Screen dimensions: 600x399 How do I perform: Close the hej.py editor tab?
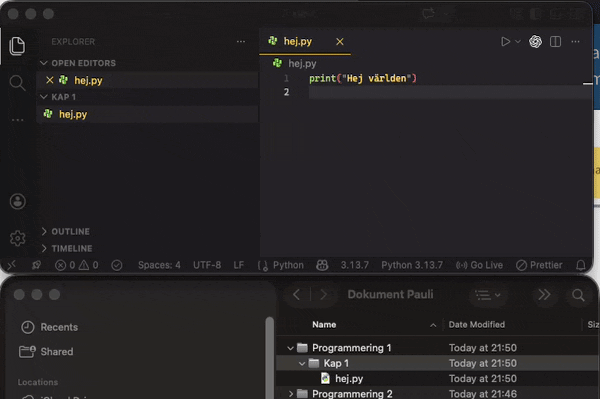[339, 41]
